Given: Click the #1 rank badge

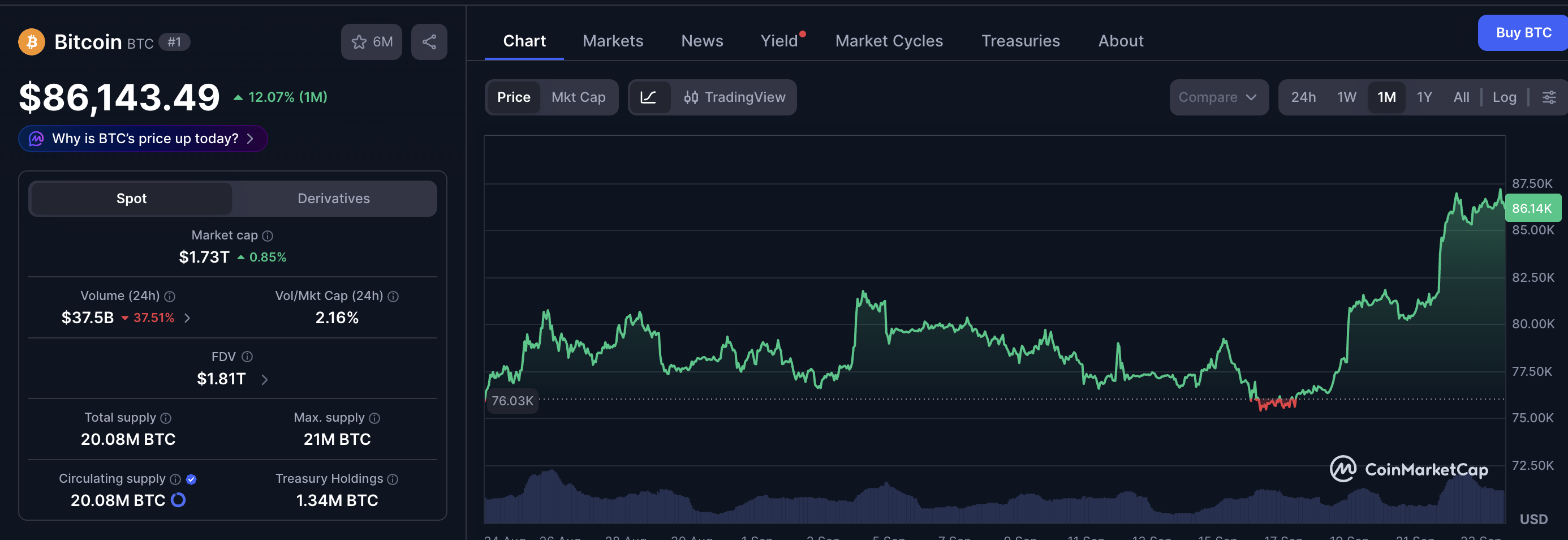Looking at the screenshot, I should (x=174, y=42).
